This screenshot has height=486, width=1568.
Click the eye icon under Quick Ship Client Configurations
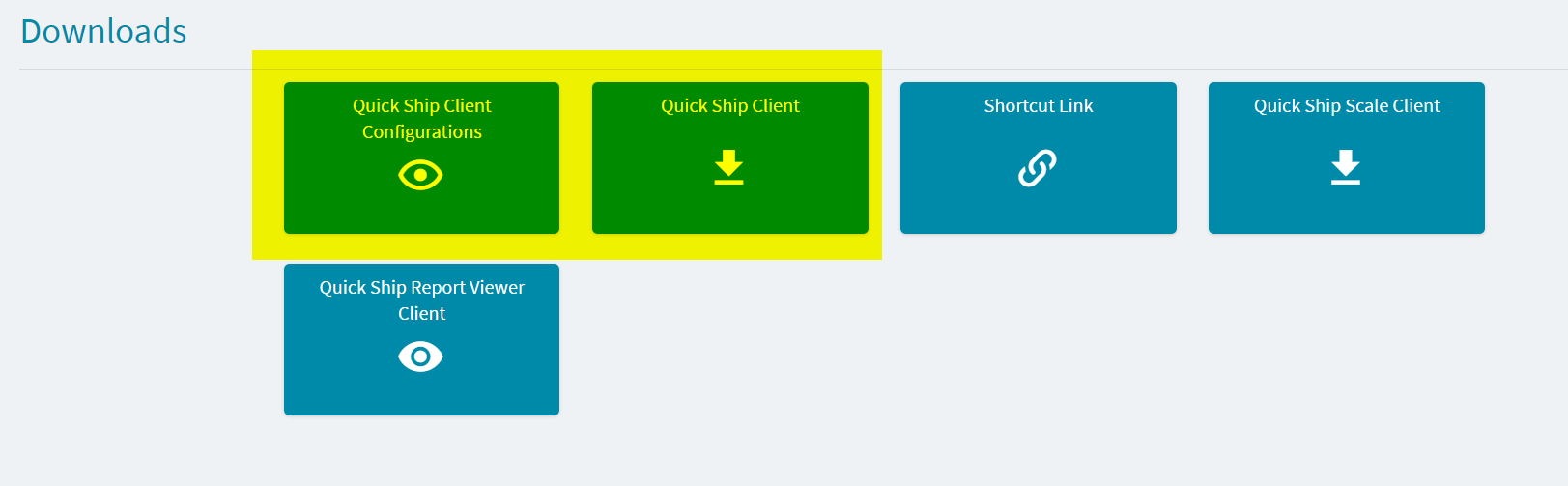tap(420, 175)
